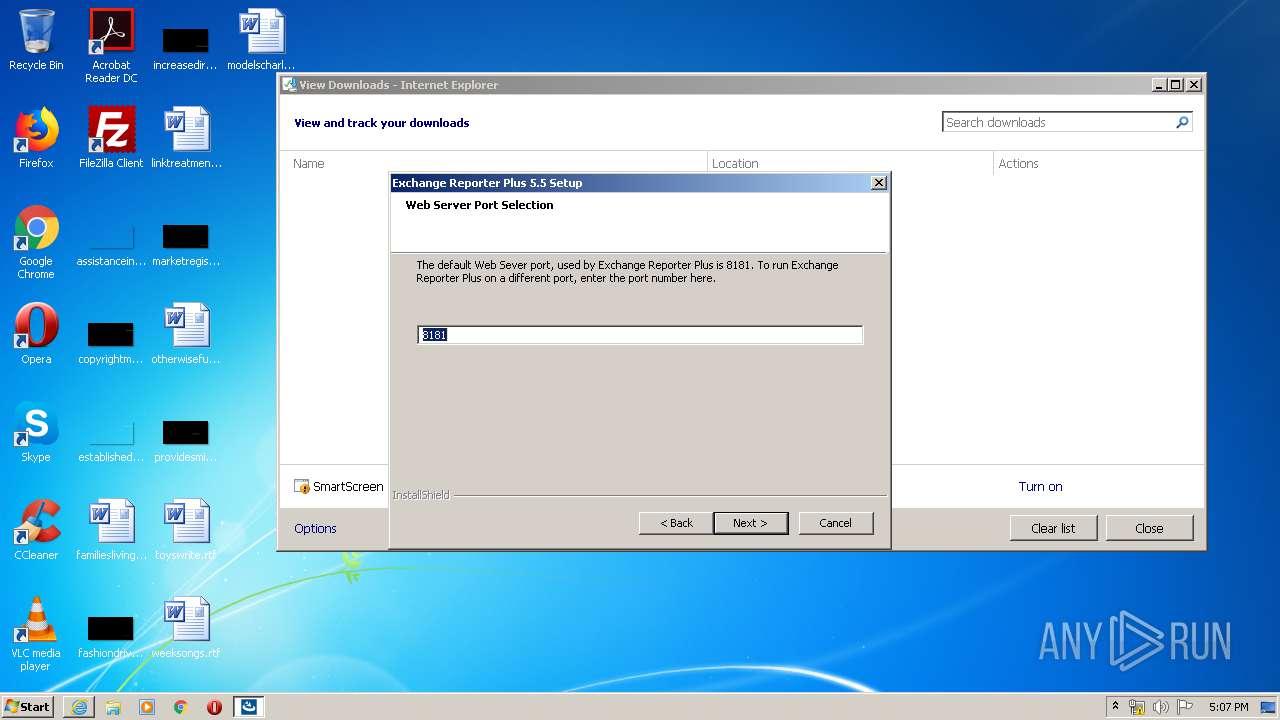Click the Chrome taskbar icon
This screenshot has width=1280, height=720.
tap(181, 707)
